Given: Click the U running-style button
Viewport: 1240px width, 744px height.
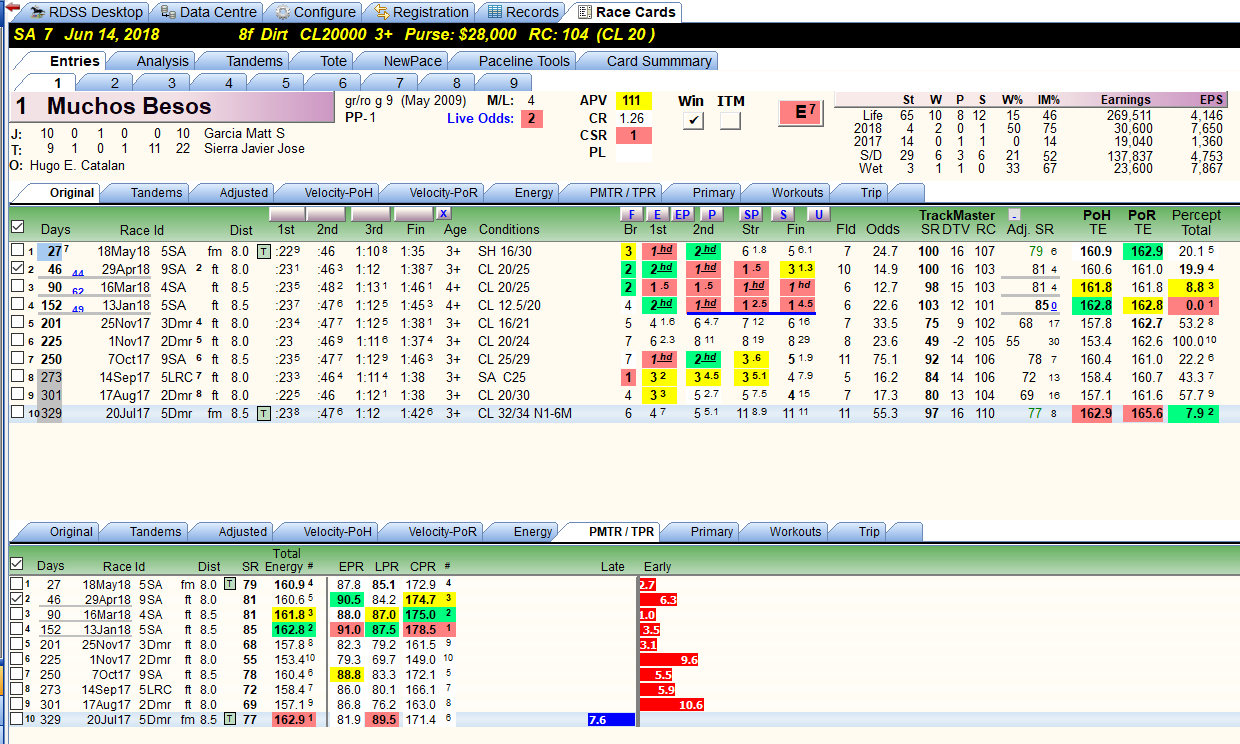Looking at the screenshot, I should [x=818, y=214].
